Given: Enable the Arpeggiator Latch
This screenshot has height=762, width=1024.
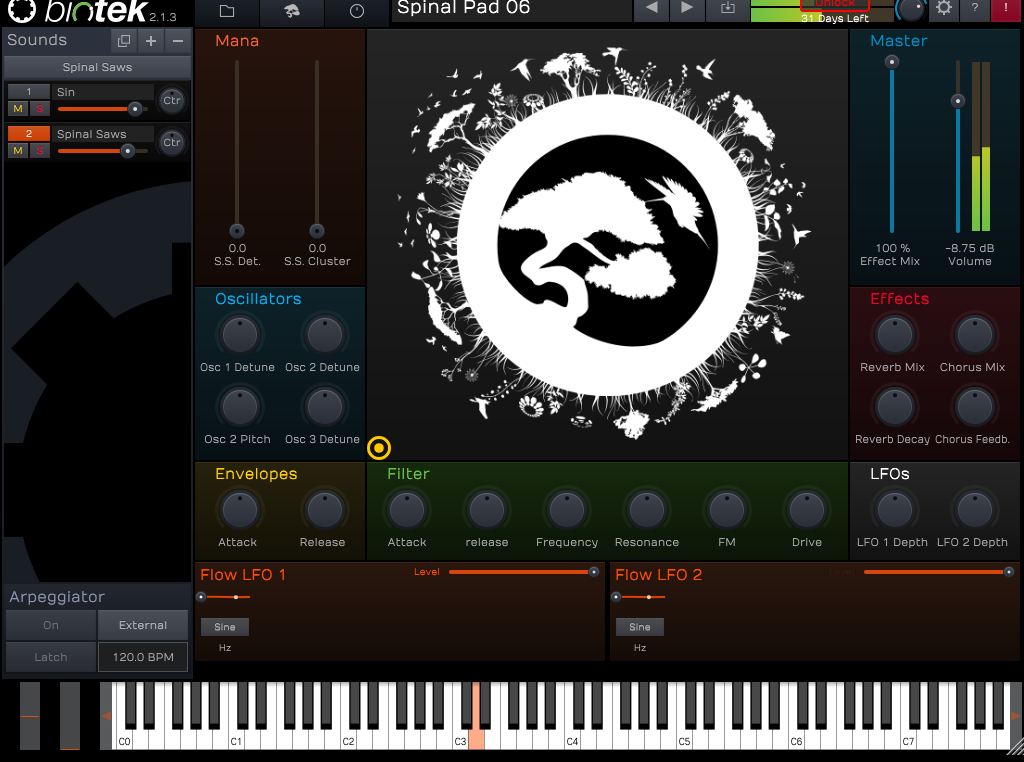Looking at the screenshot, I should [x=51, y=657].
